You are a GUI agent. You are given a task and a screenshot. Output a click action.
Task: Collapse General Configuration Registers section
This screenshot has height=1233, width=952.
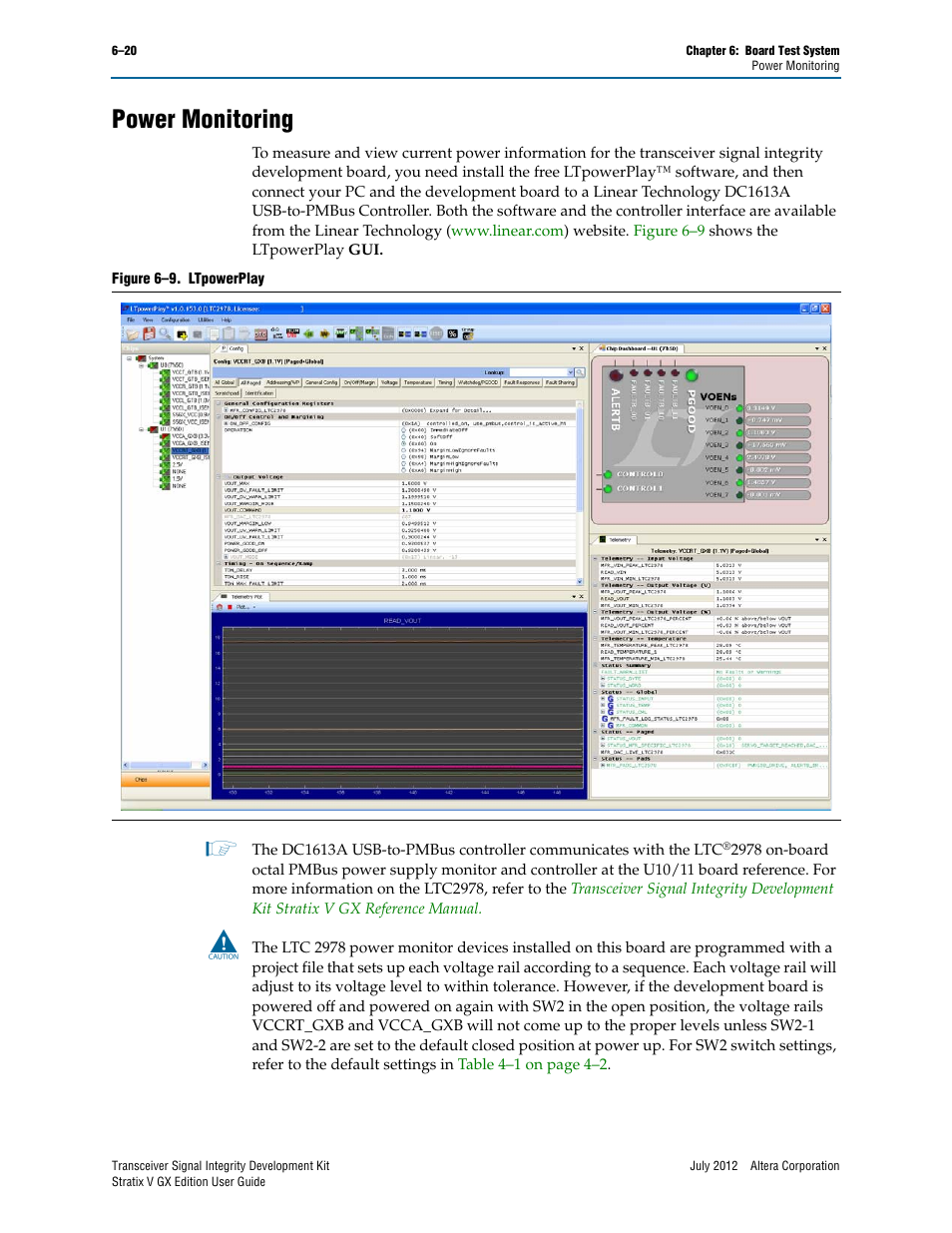(220, 404)
